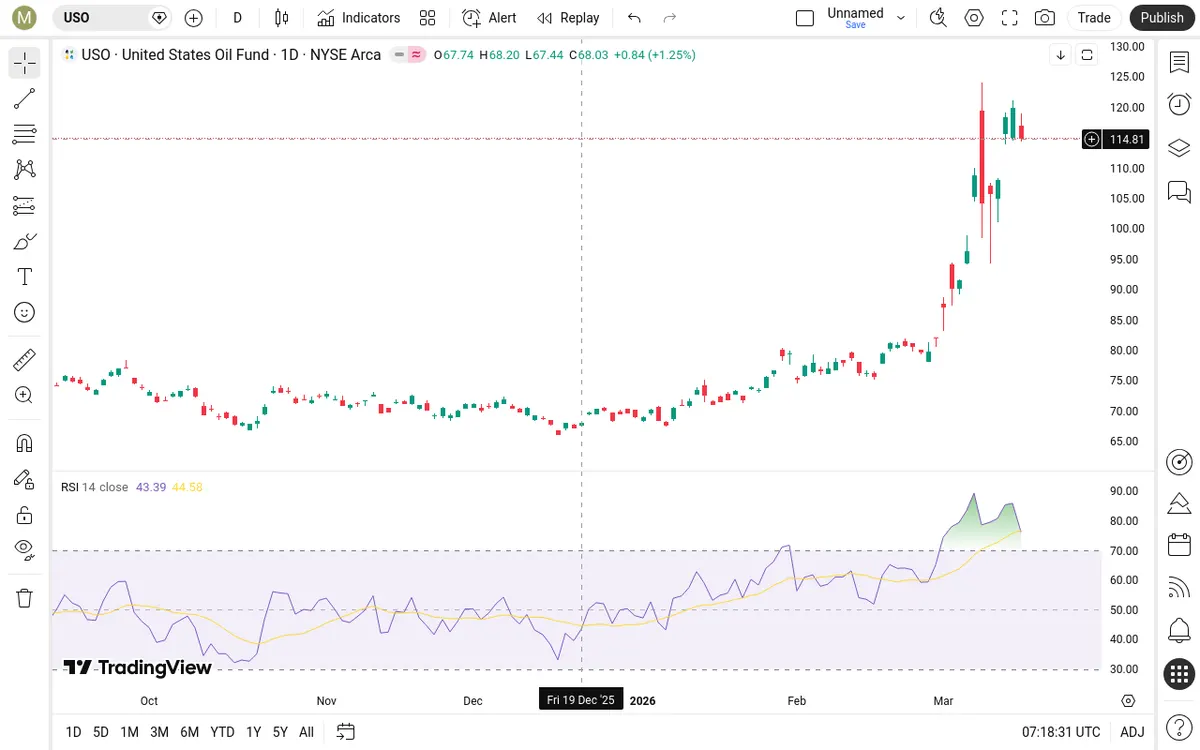Open the quick search icon
Viewport: 1200px width, 750px height.
pyautogui.click(x=938, y=18)
